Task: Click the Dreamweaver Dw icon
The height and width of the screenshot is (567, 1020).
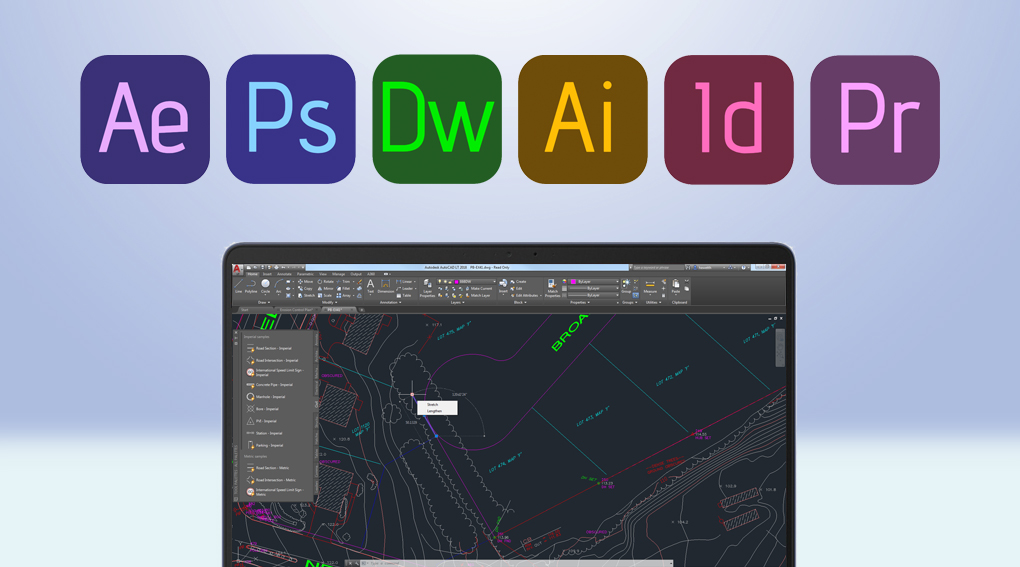Action: [437, 120]
